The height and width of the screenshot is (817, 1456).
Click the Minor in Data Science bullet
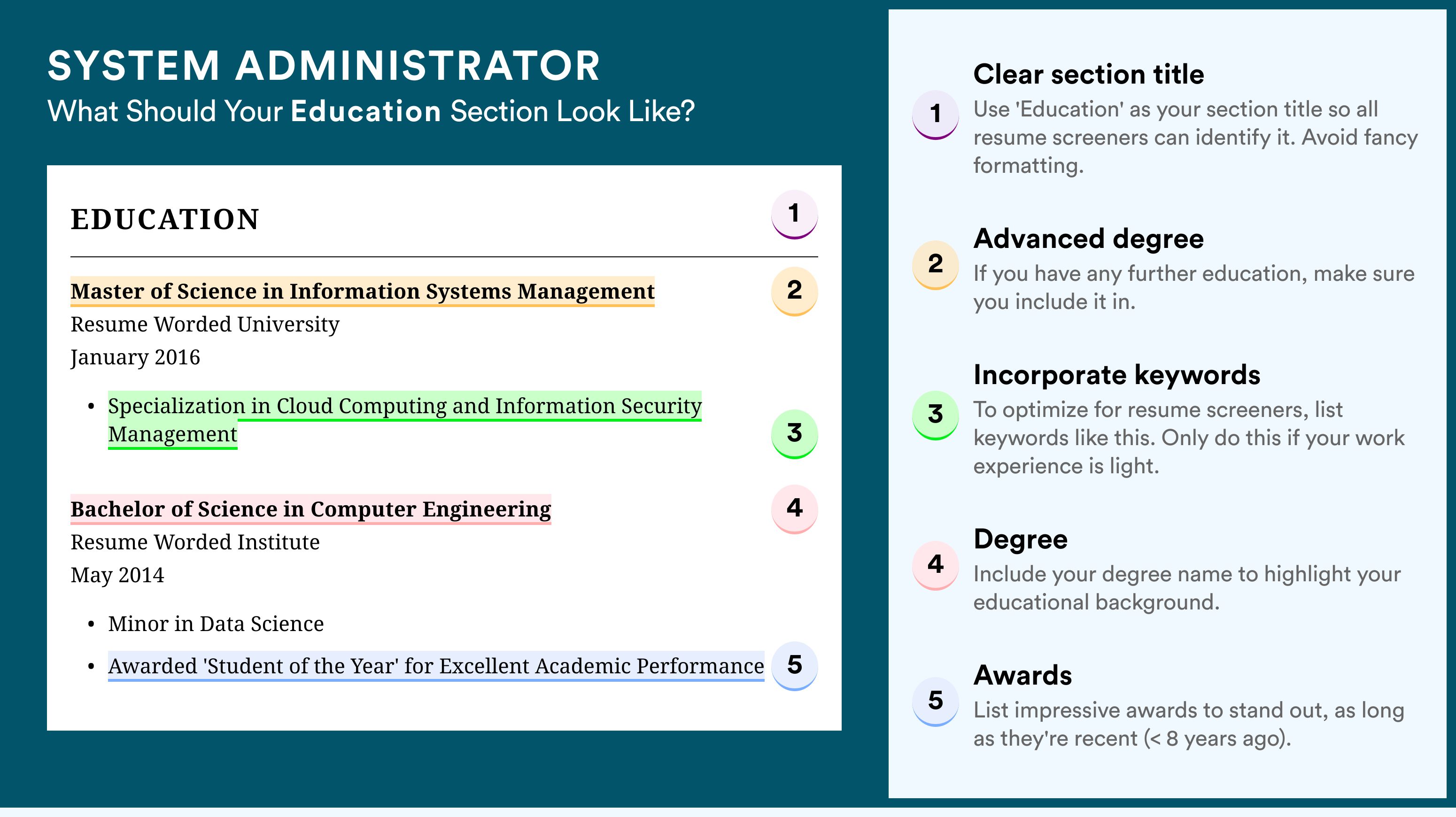(216, 624)
